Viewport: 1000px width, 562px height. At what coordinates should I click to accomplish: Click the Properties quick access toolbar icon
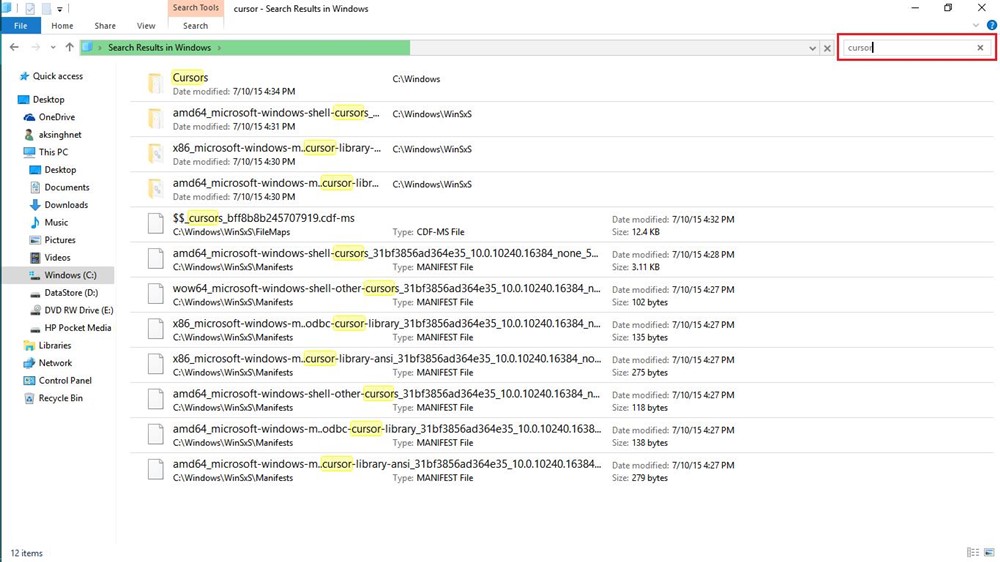pos(30,9)
